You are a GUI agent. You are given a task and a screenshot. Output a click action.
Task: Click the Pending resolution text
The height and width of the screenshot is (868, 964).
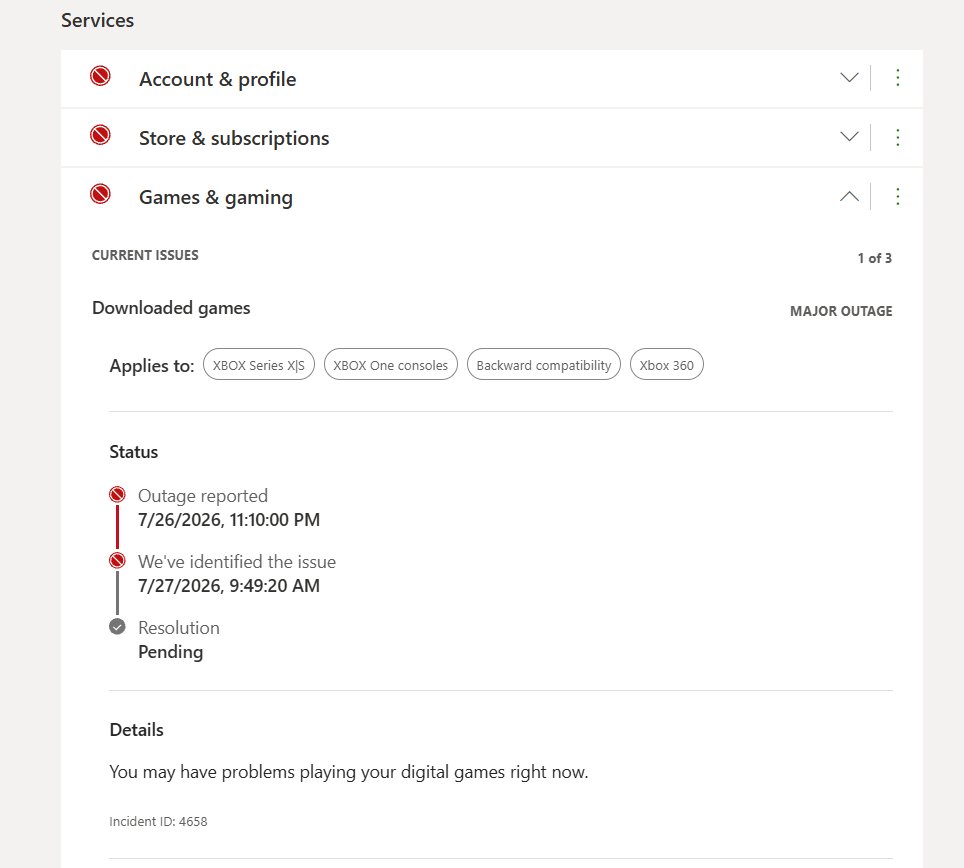tap(170, 652)
